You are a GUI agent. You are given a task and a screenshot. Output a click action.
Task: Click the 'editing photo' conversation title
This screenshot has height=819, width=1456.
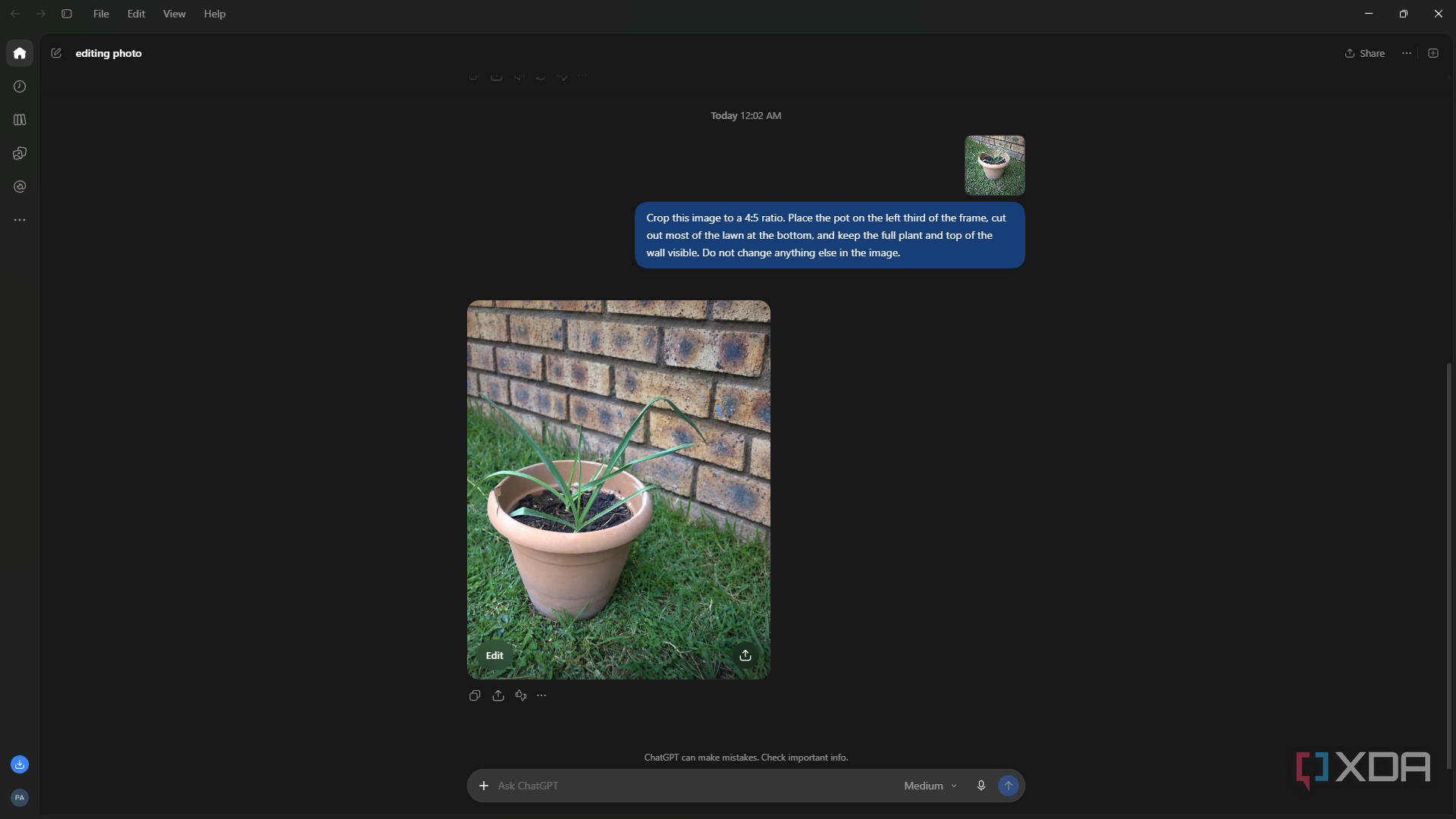point(108,53)
